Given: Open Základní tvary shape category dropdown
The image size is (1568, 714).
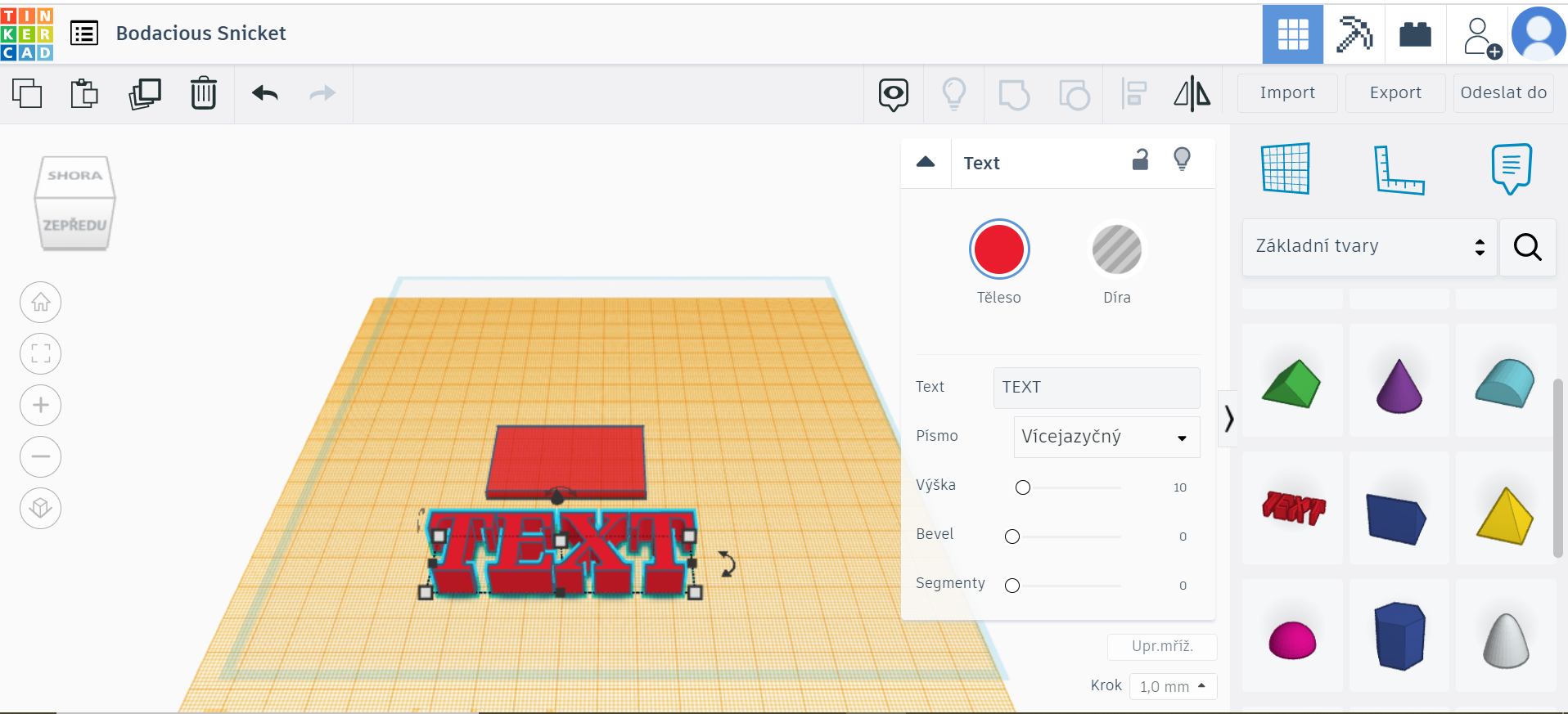Looking at the screenshot, I should tap(1370, 247).
